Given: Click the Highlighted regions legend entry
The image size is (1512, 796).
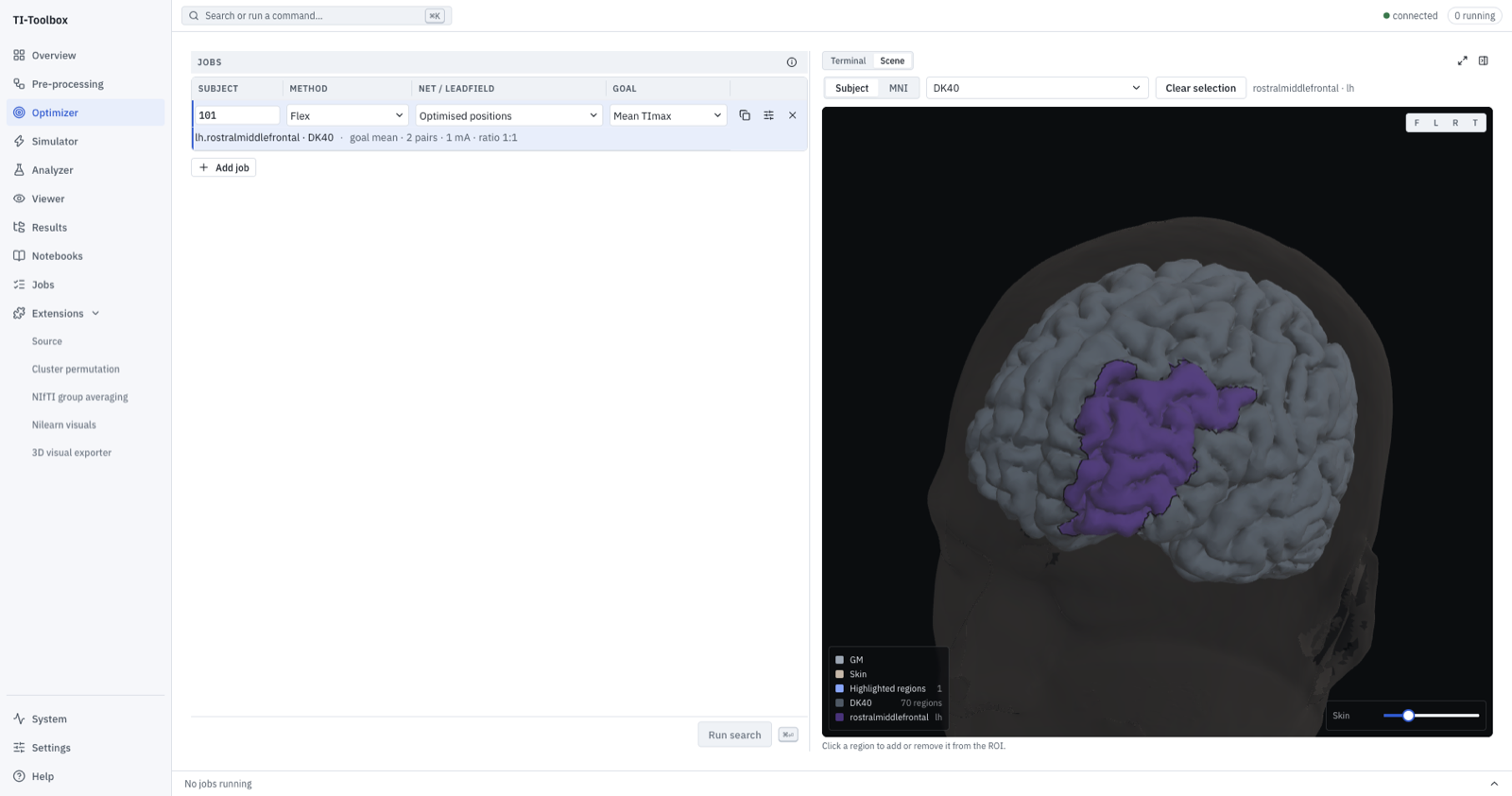Looking at the screenshot, I should pyautogui.click(x=888, y=688).
